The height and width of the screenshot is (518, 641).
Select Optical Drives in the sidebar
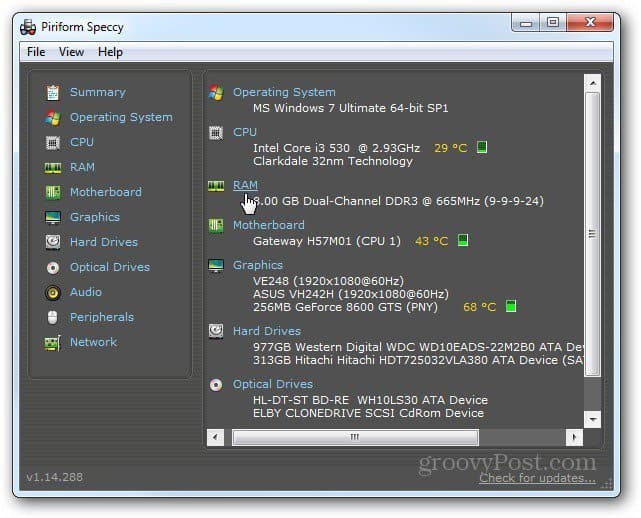click(x=110, y=267)
